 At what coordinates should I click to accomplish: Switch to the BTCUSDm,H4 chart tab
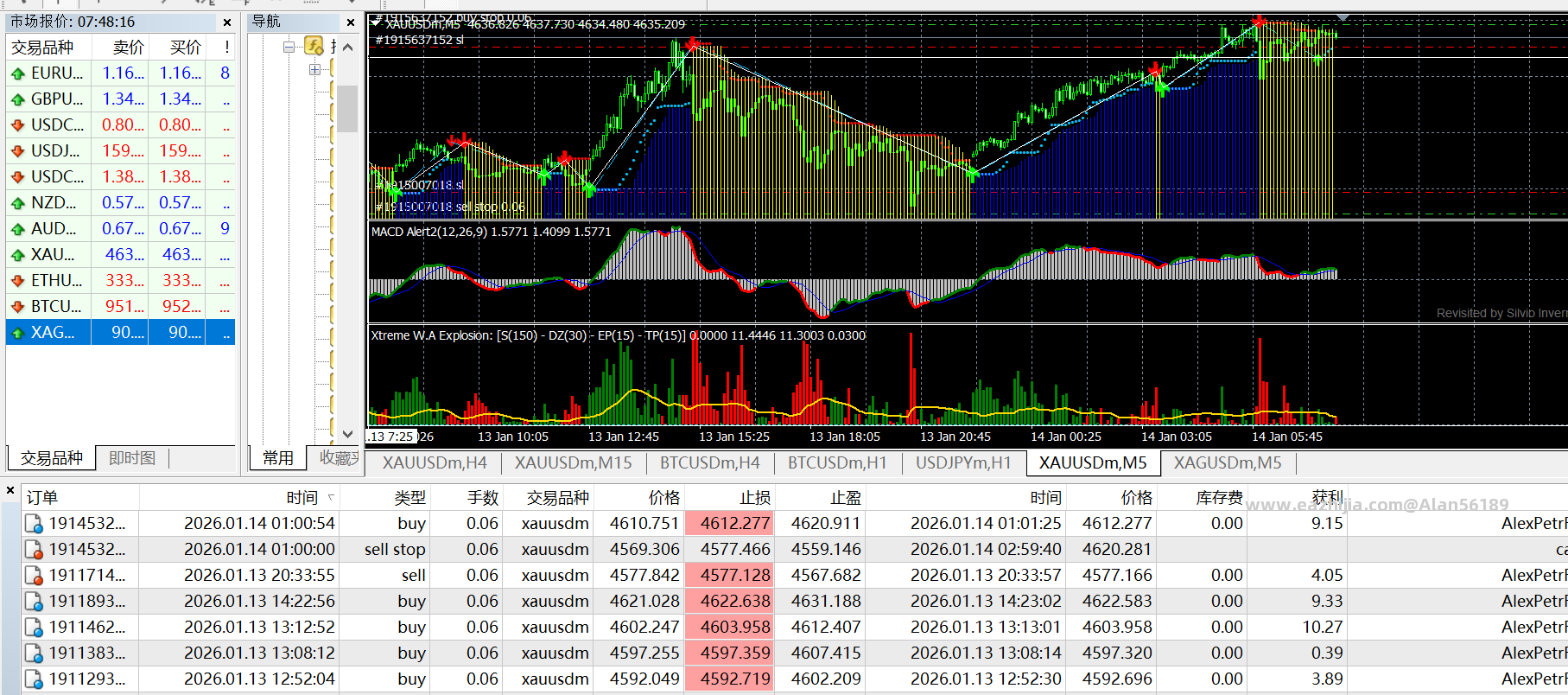click(x=709, y=463)
